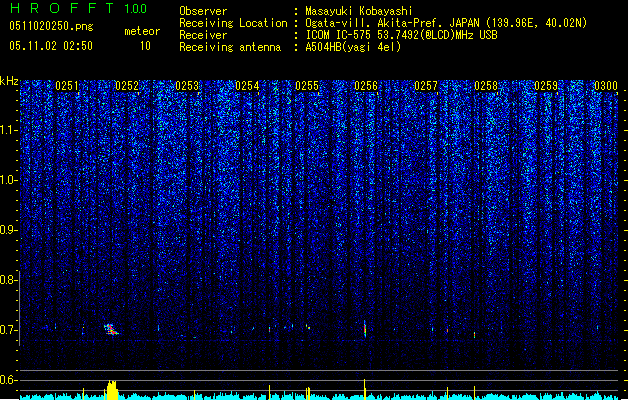
Task: Click the 1.0 frequency axis label
Action: tap(9, 180)
